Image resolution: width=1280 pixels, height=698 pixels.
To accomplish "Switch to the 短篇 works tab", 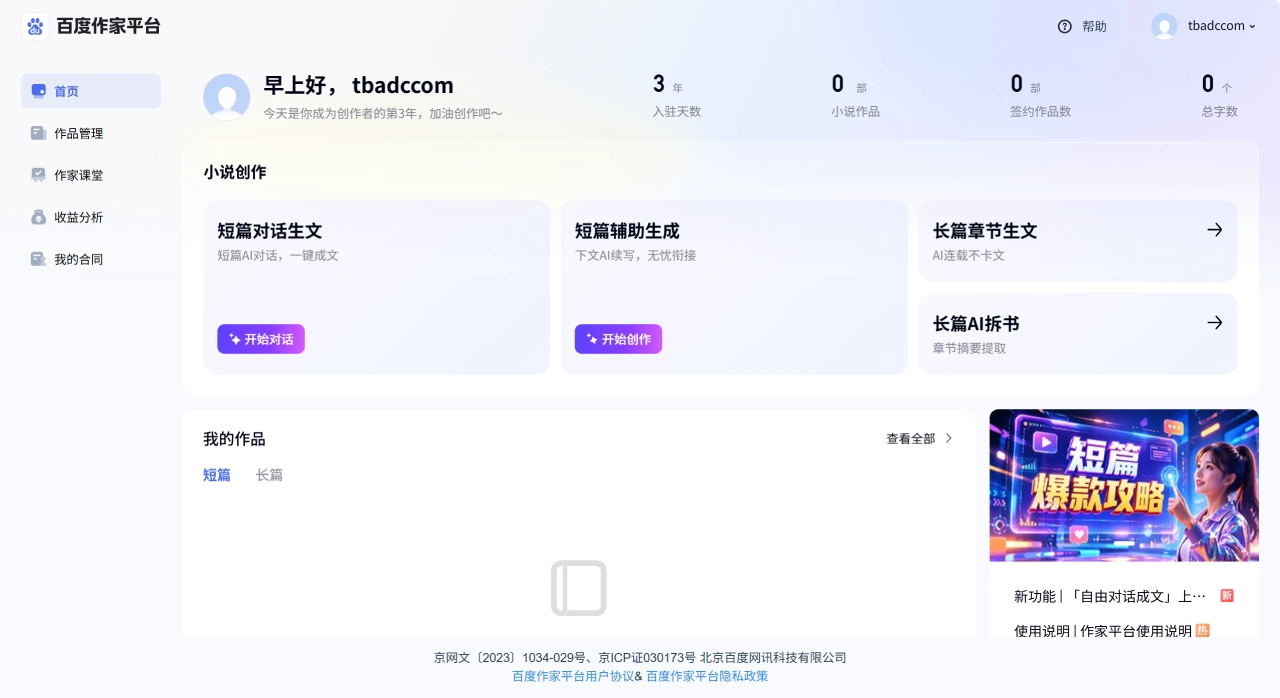I will [x=217, y=475].
